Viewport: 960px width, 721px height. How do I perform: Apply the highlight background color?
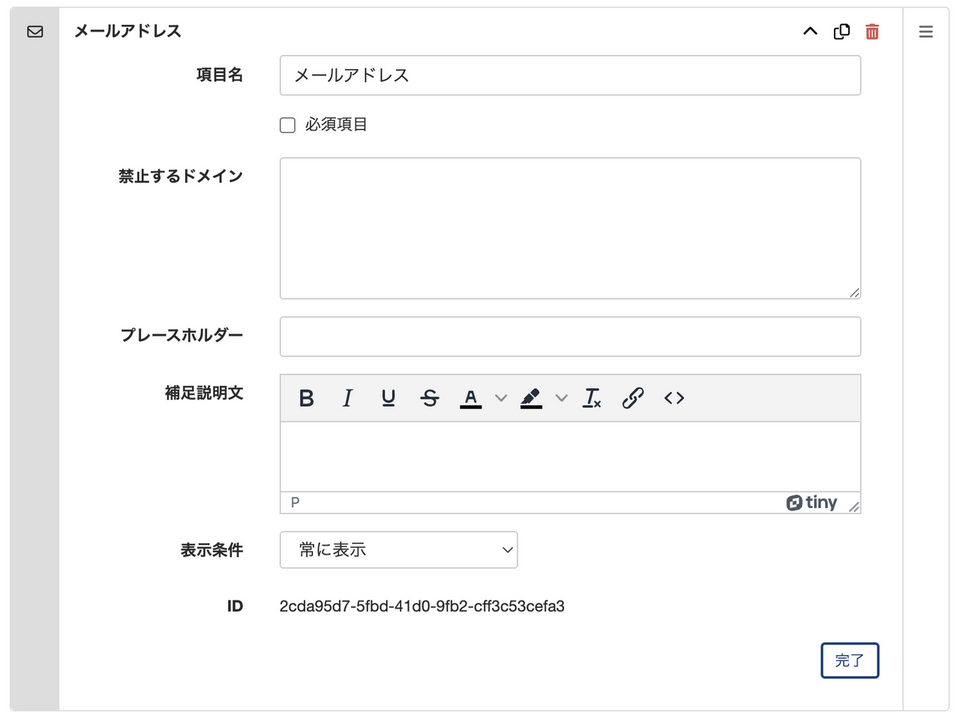[531, 398]
